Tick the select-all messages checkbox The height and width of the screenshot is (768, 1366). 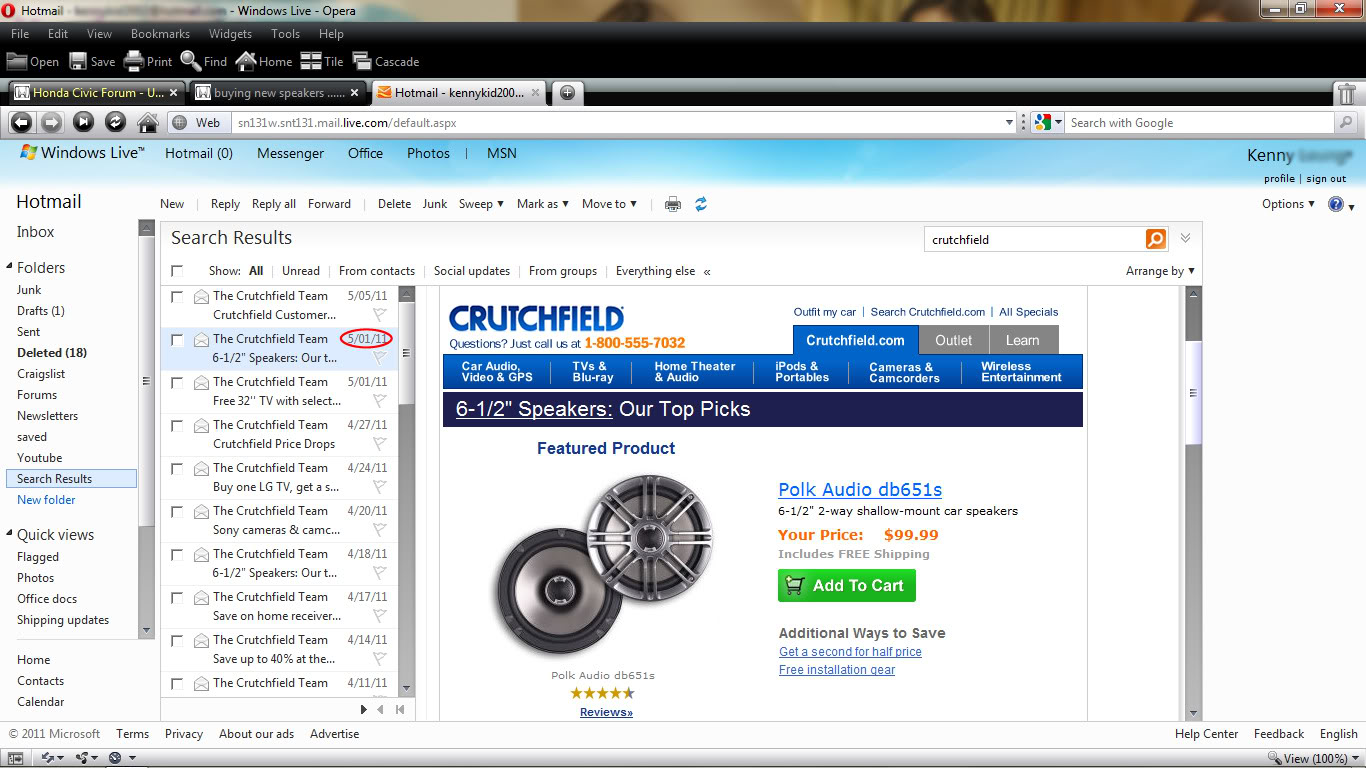(177, 271)
